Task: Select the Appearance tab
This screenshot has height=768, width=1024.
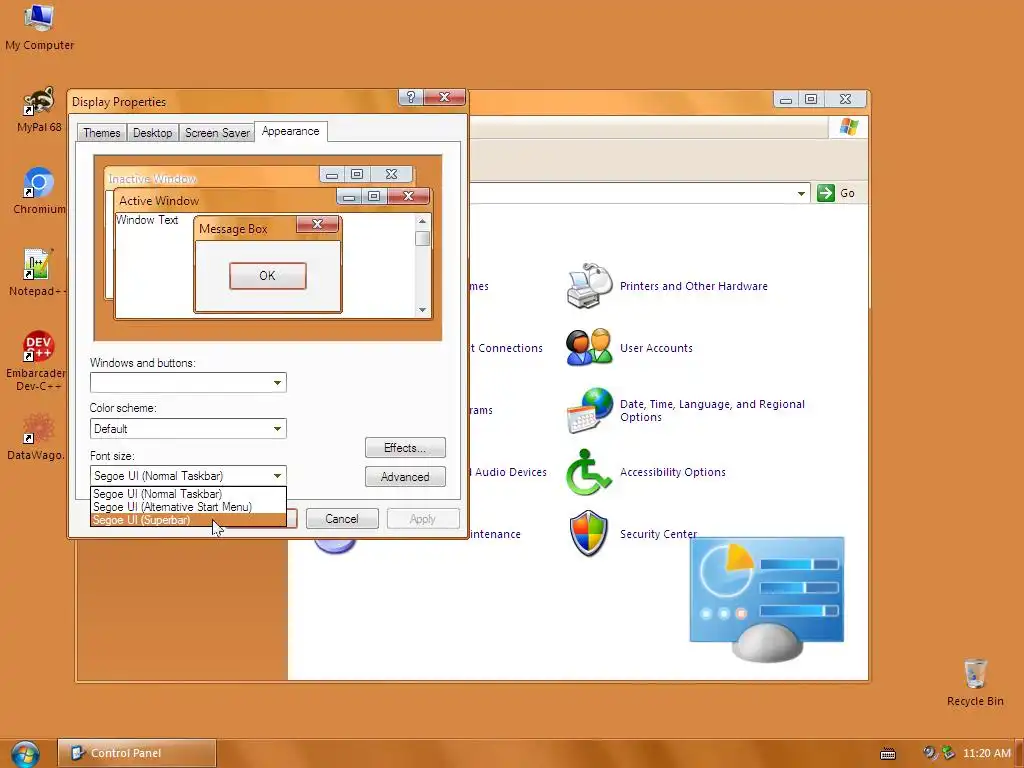Action: pyautogui.click(x=291, y=131)
